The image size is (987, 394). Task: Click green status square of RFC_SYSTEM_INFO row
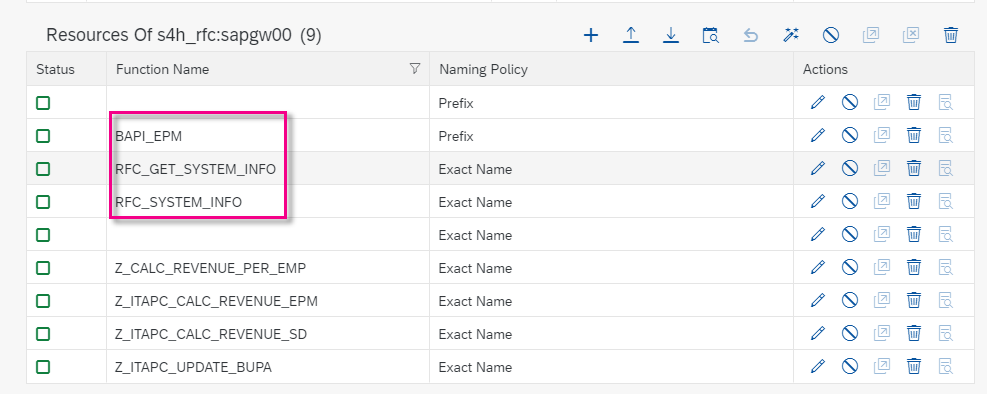pos(43,201)
